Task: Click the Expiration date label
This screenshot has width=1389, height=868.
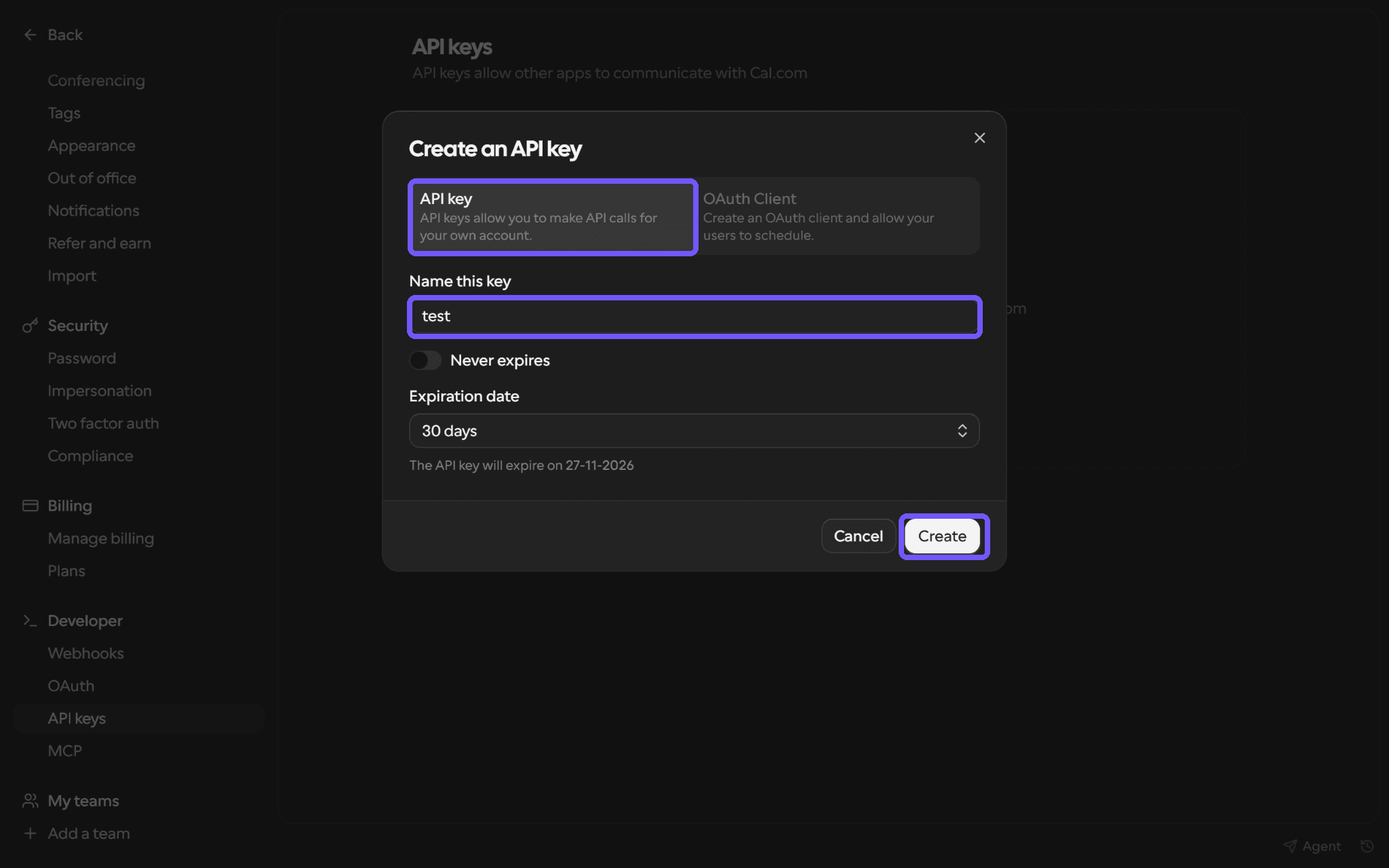Action: click(464, 396)
